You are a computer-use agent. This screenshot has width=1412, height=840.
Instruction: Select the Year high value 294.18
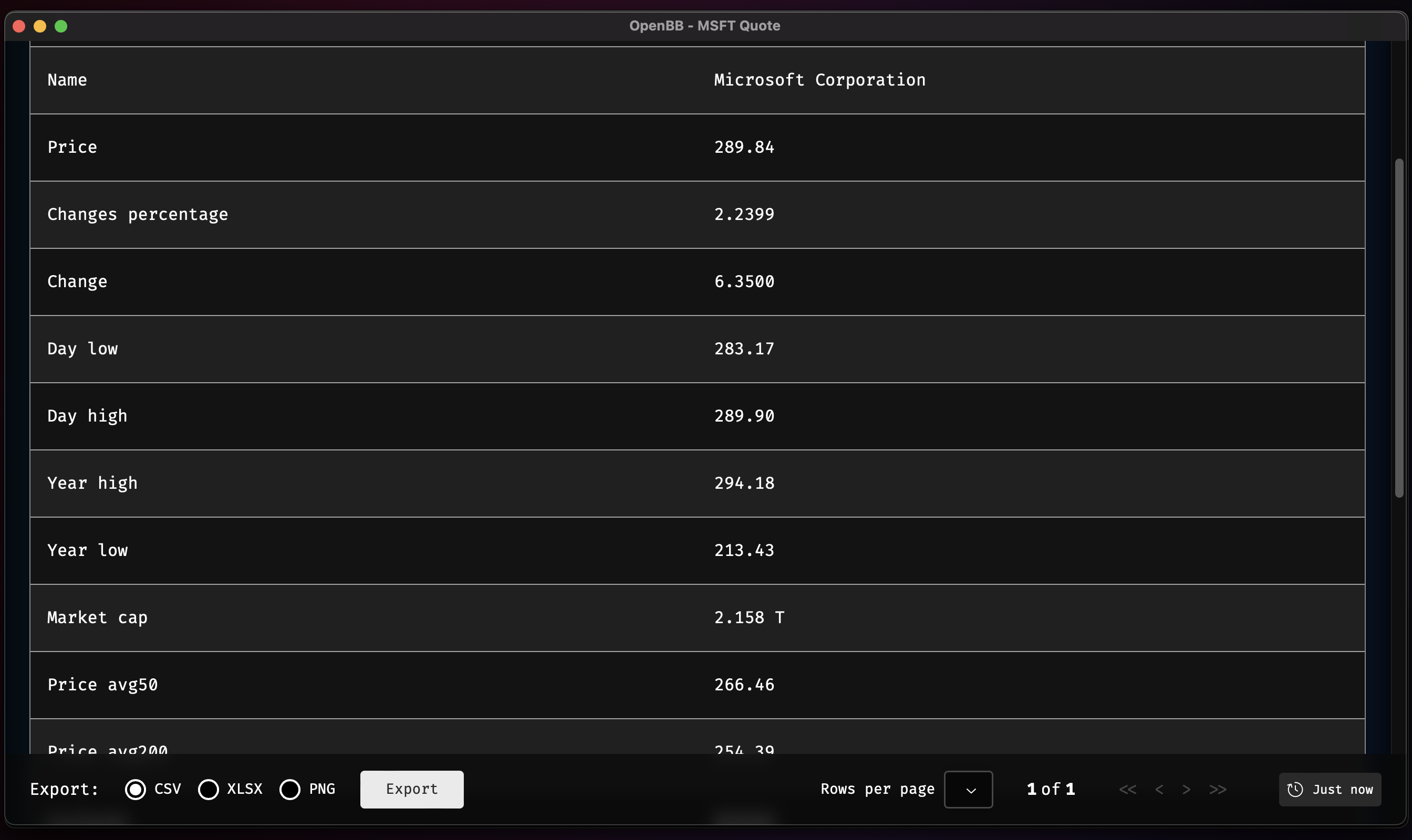pyautogui.click(x=744, y=484)
